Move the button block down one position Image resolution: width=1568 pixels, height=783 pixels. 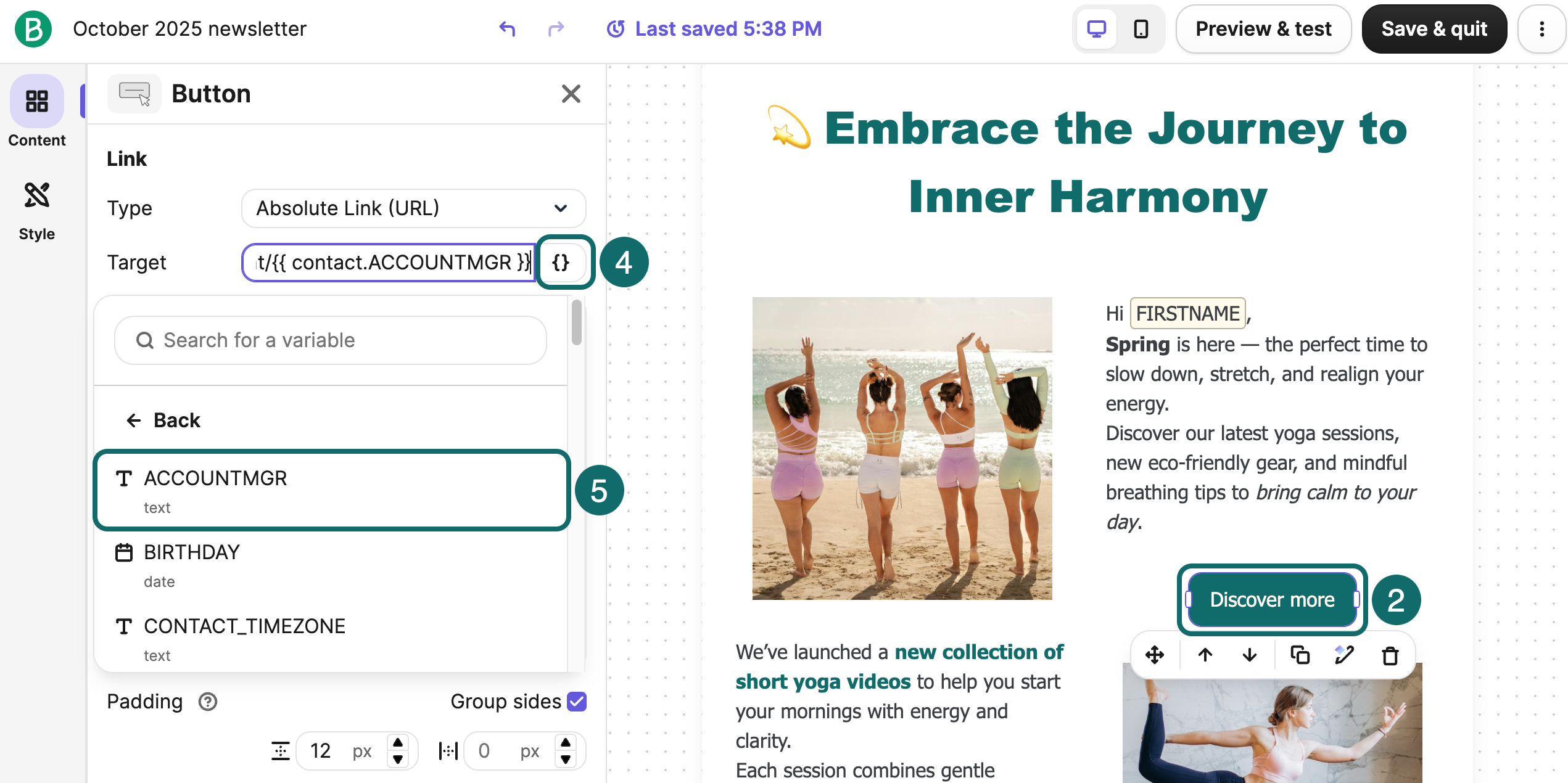pyautogui.click(x=1248, y=655)
